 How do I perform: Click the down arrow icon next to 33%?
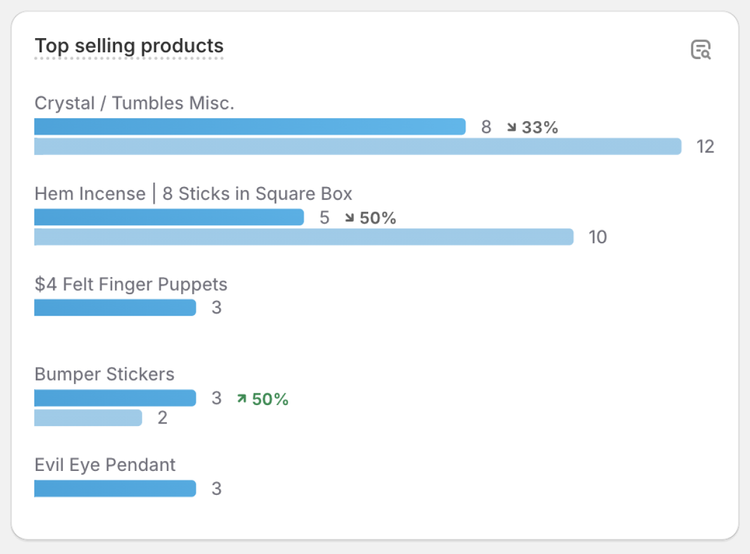click(512, 128)
